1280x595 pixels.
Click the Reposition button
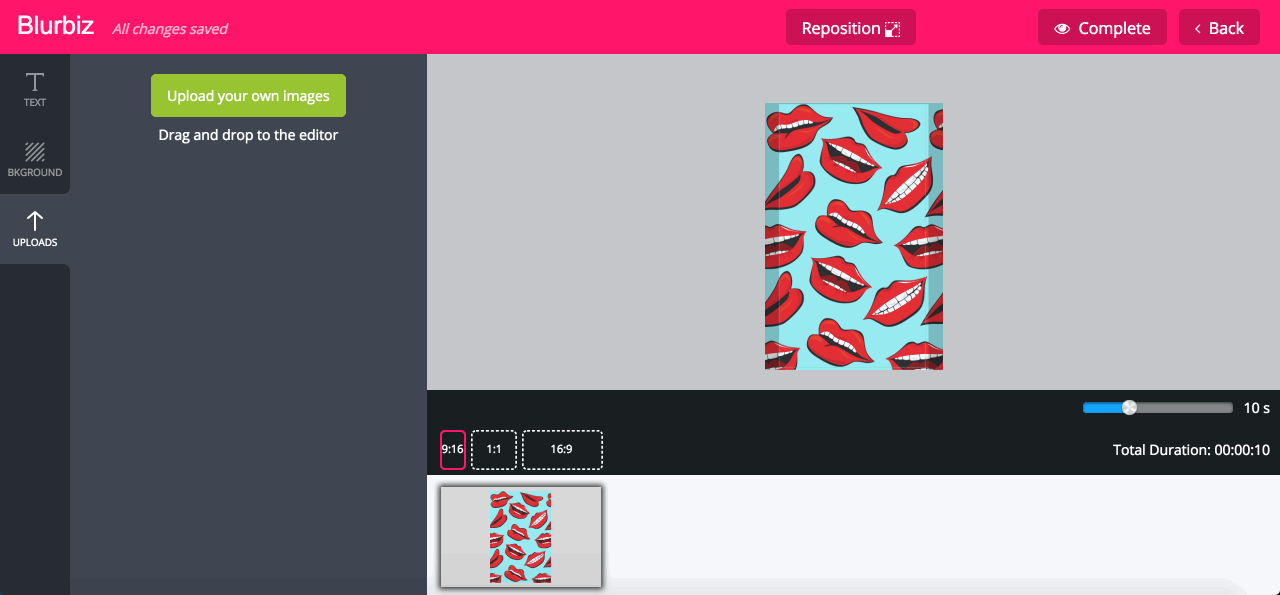pyautogui.click(x=851, y=27)
